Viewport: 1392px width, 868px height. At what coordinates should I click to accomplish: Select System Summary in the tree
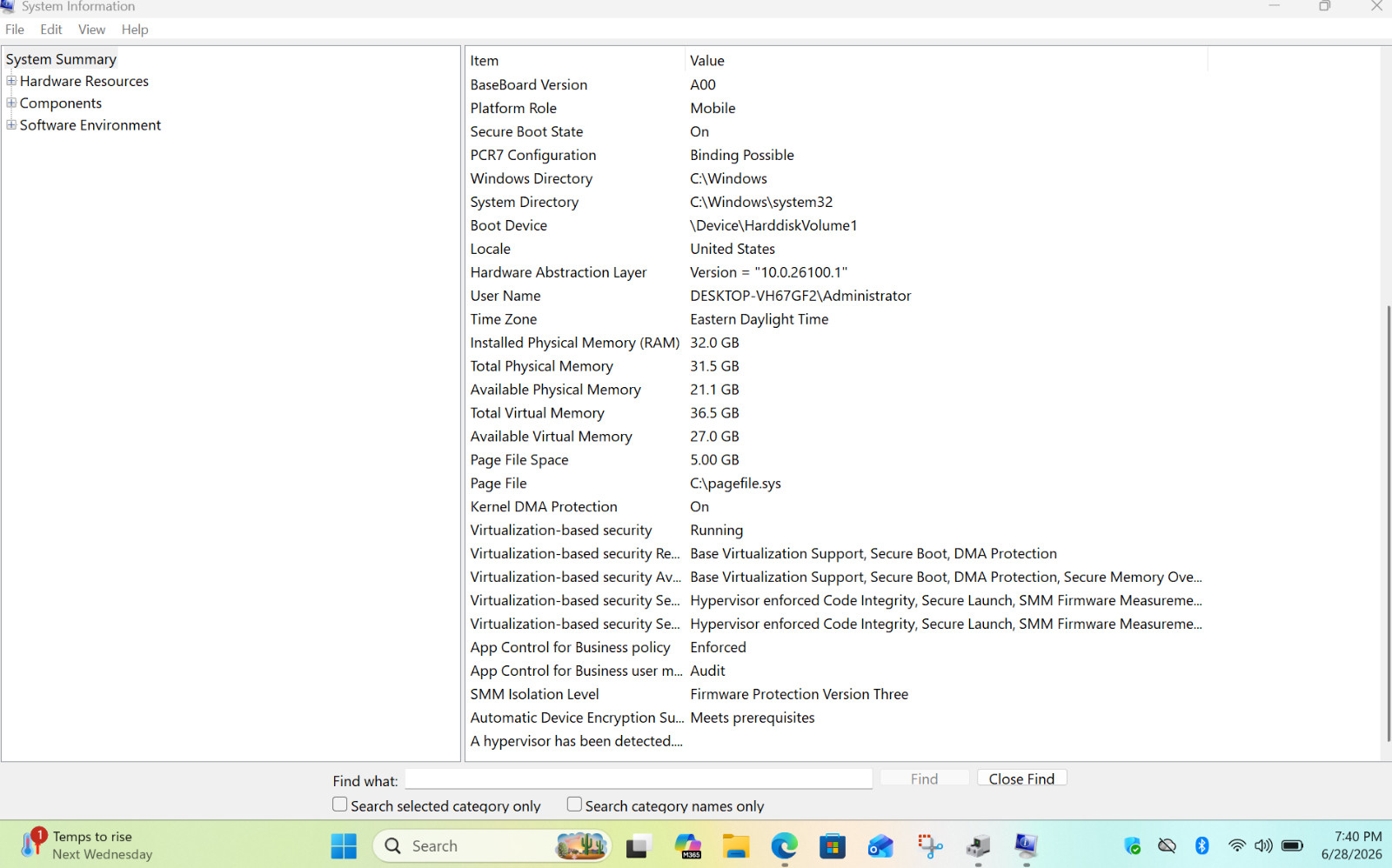pos(61,59)
